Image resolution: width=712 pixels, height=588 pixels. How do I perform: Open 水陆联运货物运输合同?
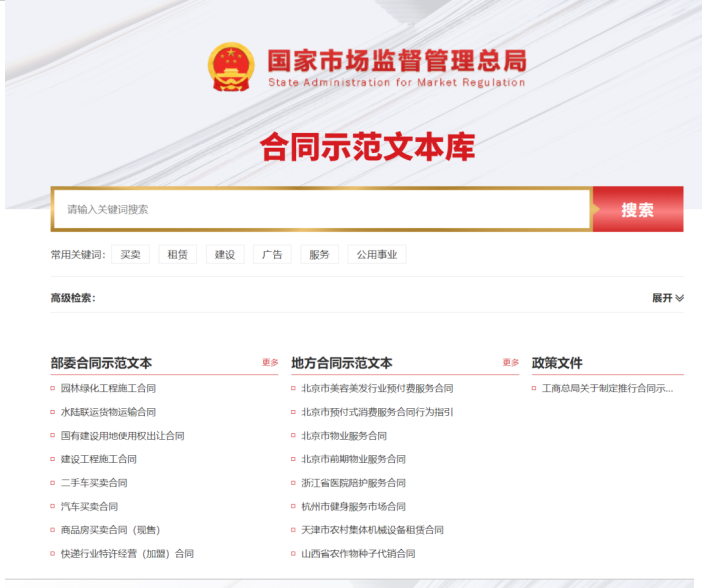(x=108, y=412)
